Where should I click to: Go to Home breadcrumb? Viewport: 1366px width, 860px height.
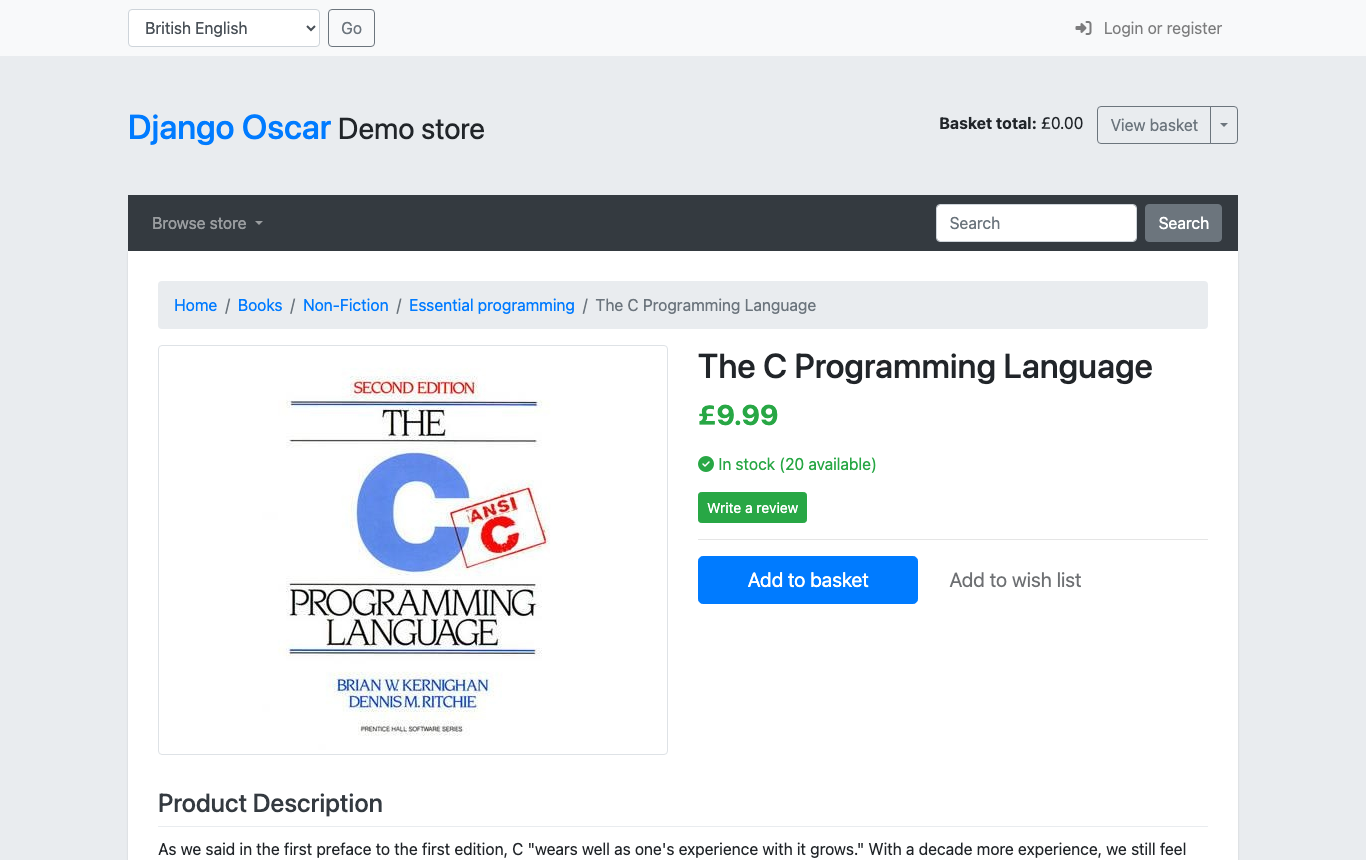pyautogui.click(x=195, y=305)
